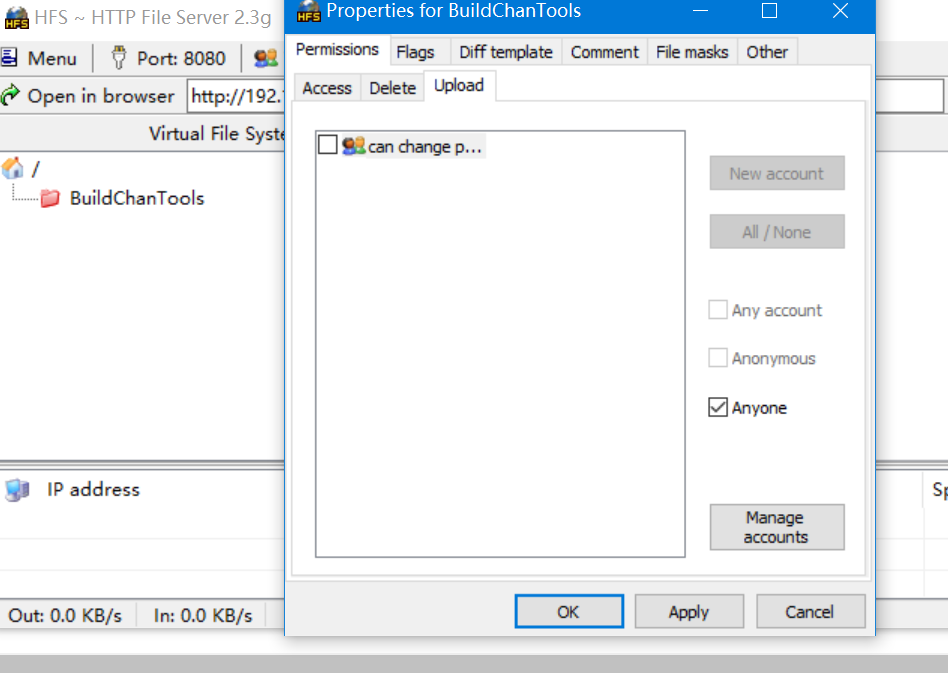This screenshot has height=673, width=948.
Task: Toggle the Anonymous checkbox
Action: tap(718, 358)
